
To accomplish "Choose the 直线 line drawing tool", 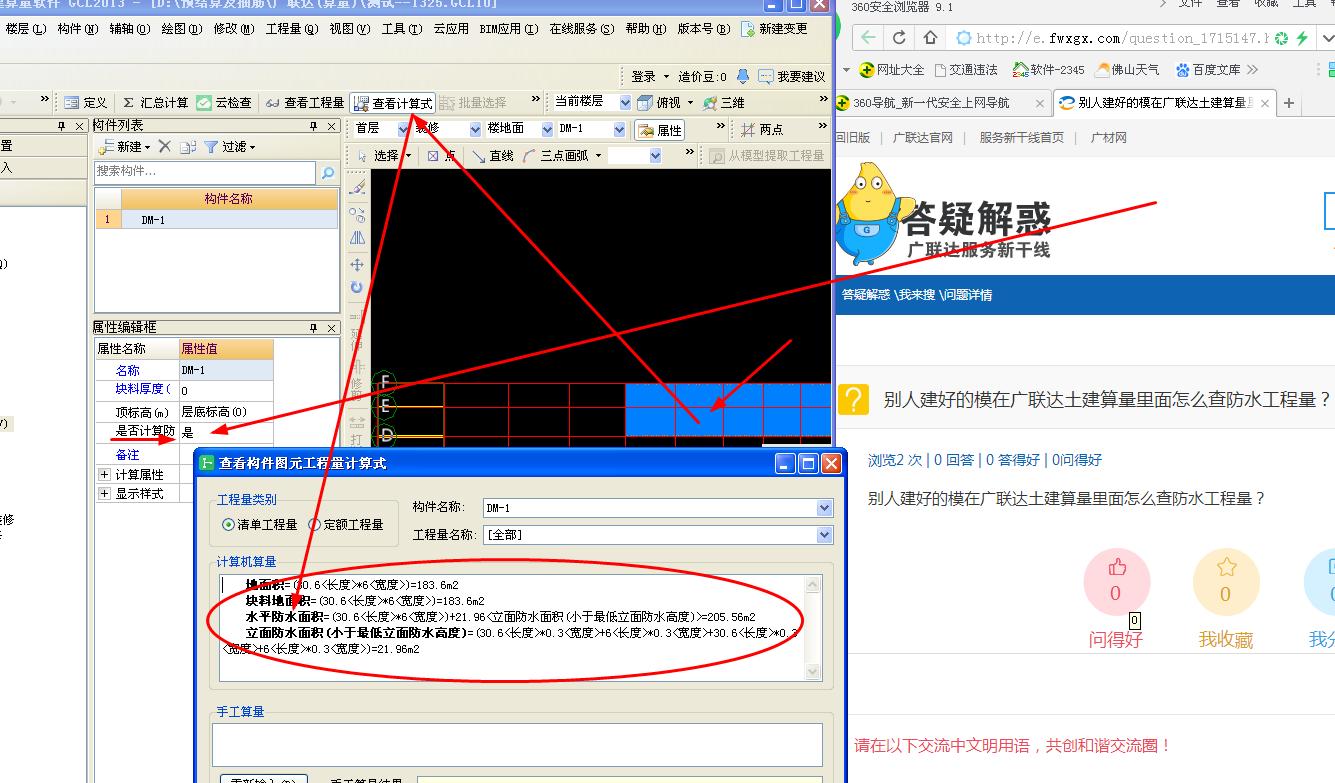I will click(493, 156).
